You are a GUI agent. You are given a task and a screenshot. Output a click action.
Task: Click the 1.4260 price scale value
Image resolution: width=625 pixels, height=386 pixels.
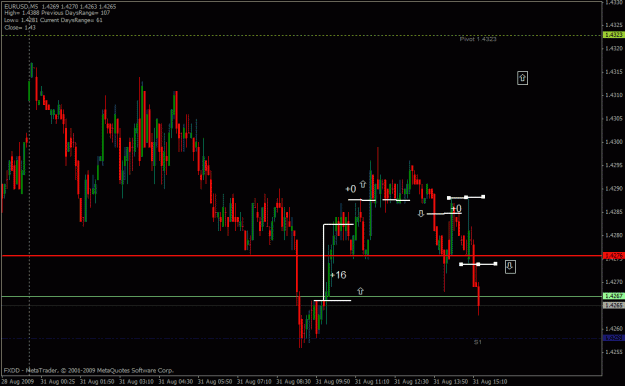click(614, 329)
